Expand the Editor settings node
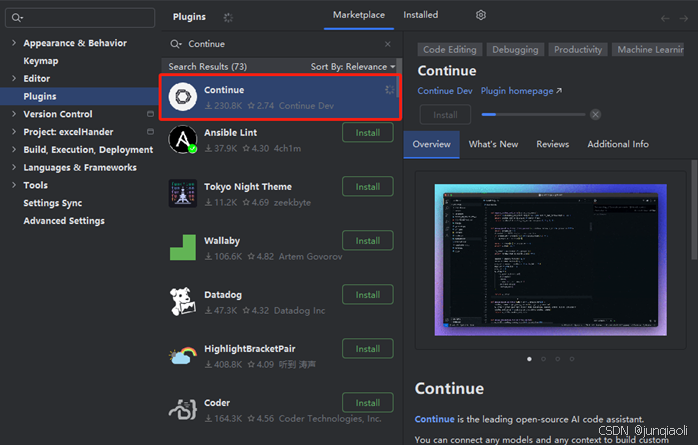Viewport: 698px width, 445px height. [14, 78]
